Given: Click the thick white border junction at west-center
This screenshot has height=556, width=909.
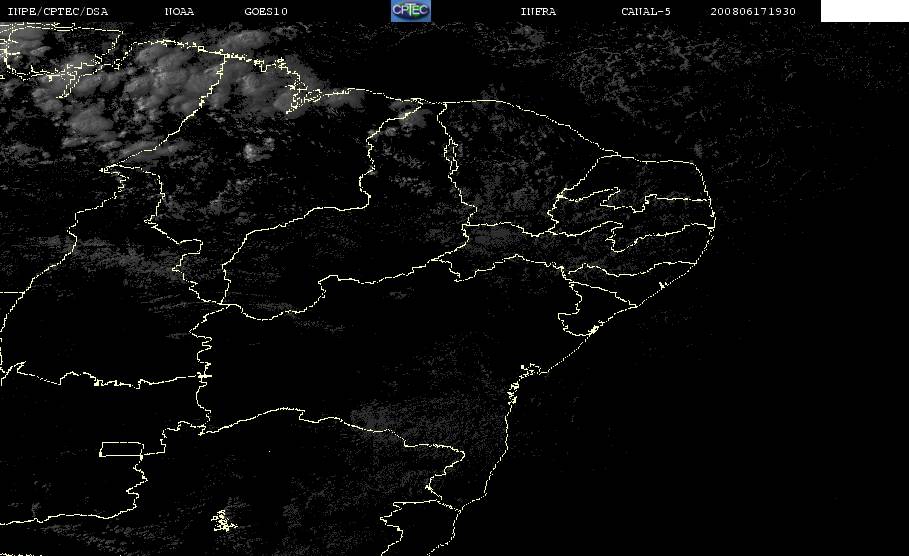Looking at the screenshot, I should pos(204,376).
